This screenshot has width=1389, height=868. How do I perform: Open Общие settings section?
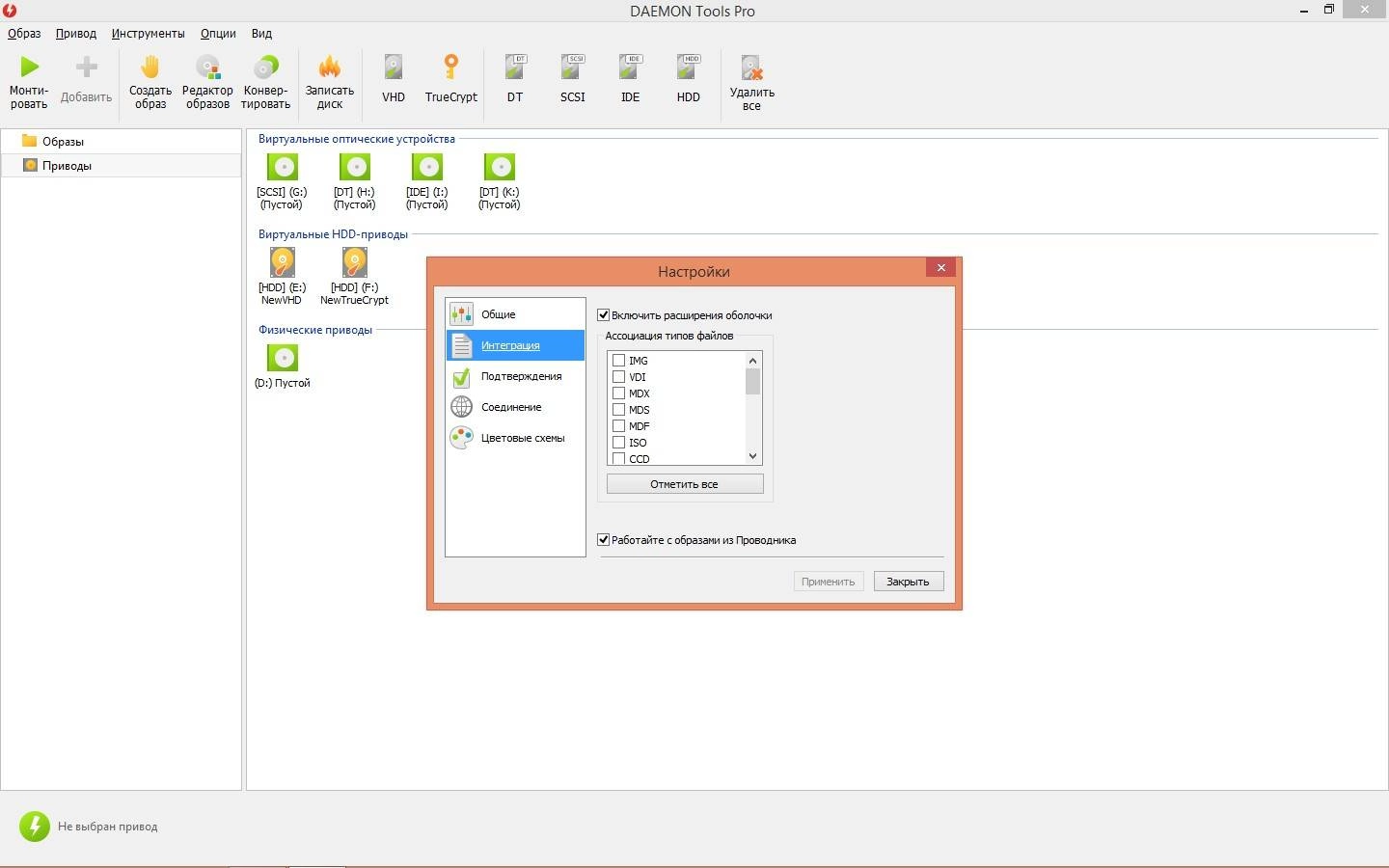(515, 314)
